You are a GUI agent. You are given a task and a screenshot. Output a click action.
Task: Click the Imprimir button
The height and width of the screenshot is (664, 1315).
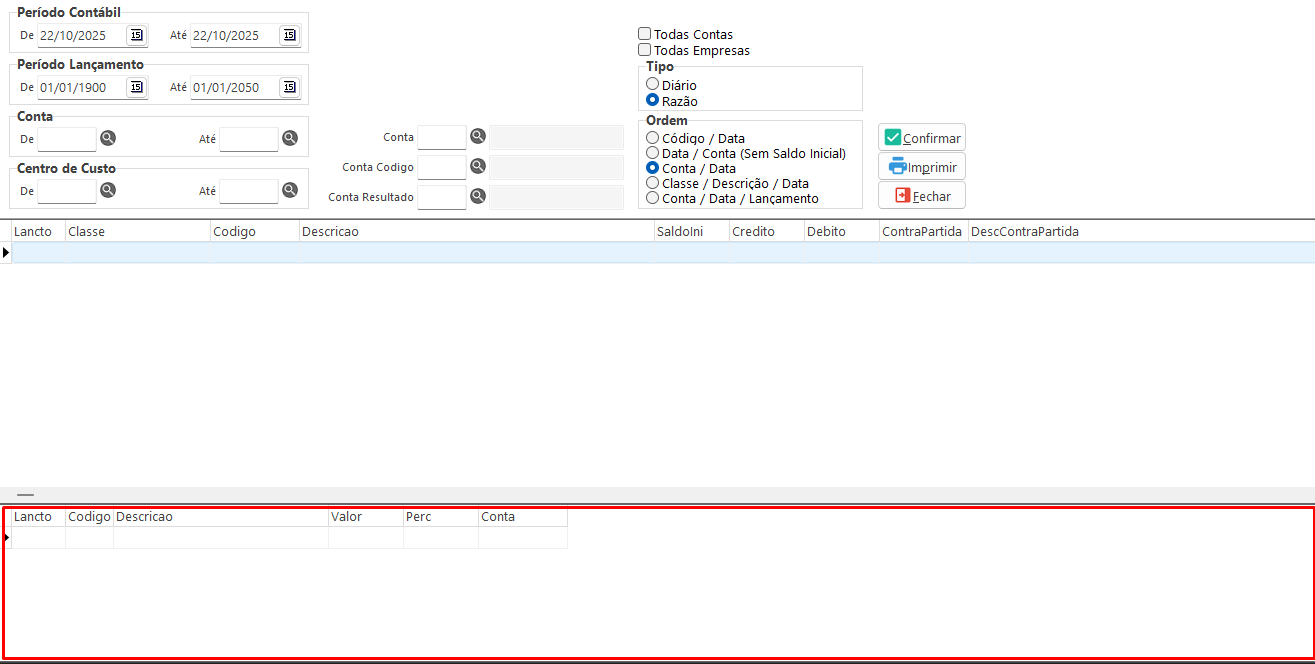point(922,167)
